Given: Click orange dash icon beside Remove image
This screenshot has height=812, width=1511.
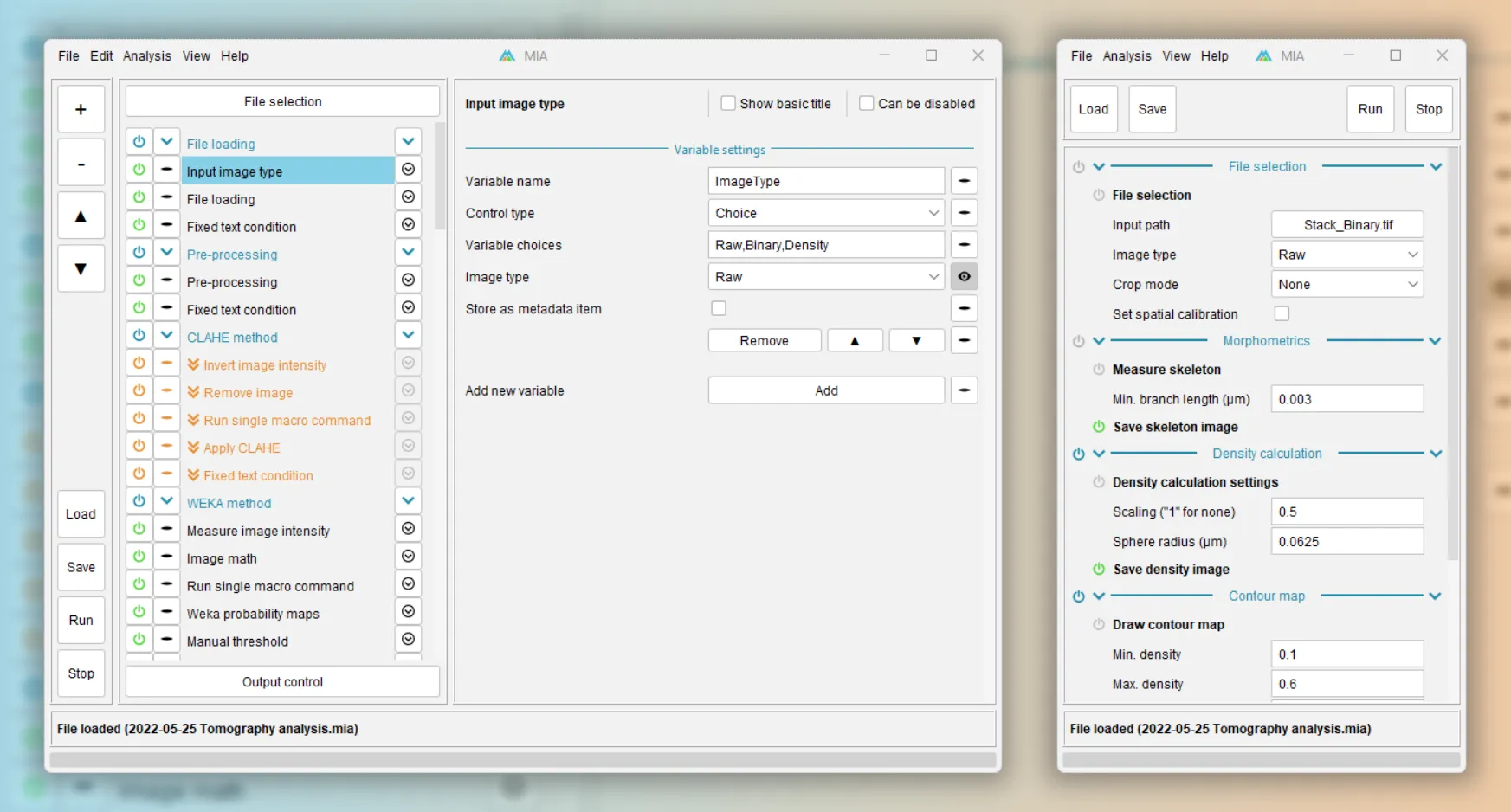Looking at the screenshot, I should (x=166, y=390).
